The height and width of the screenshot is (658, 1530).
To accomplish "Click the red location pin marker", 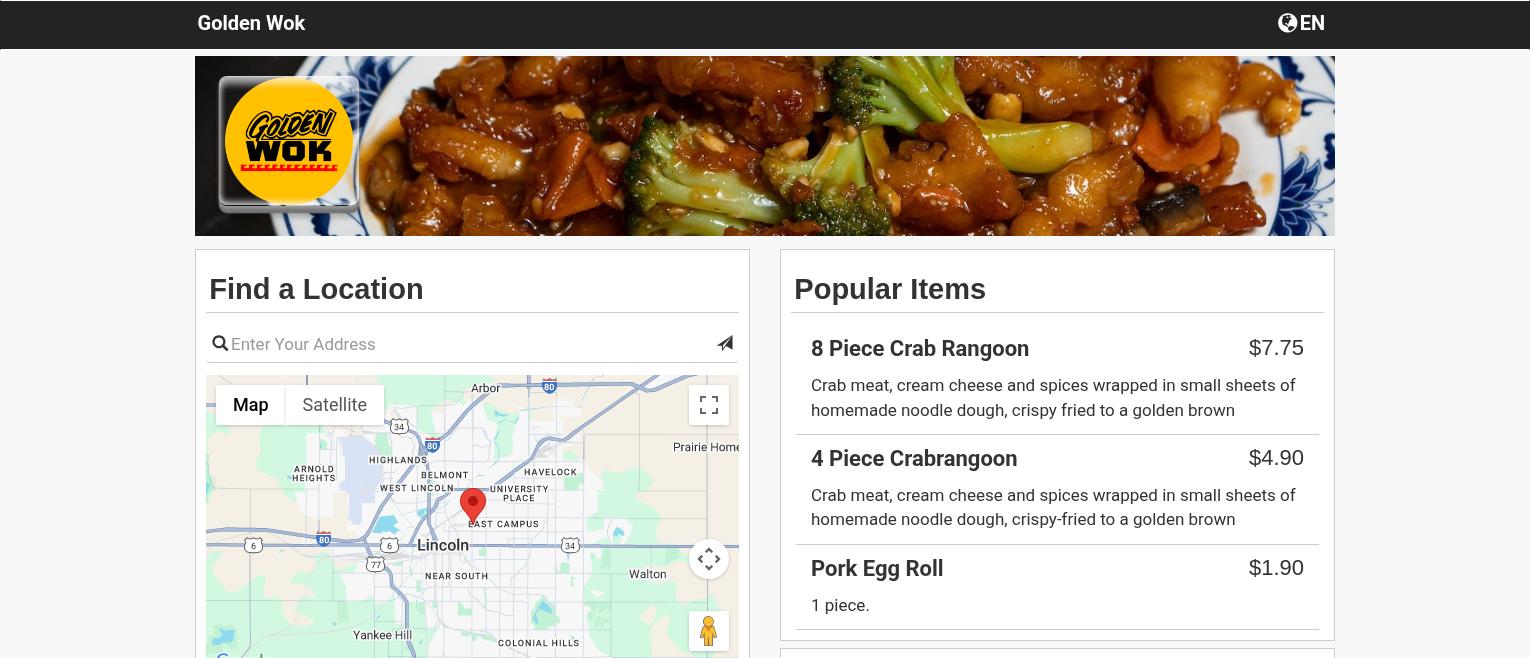I will pyautogui.click(x=473, y=505).
